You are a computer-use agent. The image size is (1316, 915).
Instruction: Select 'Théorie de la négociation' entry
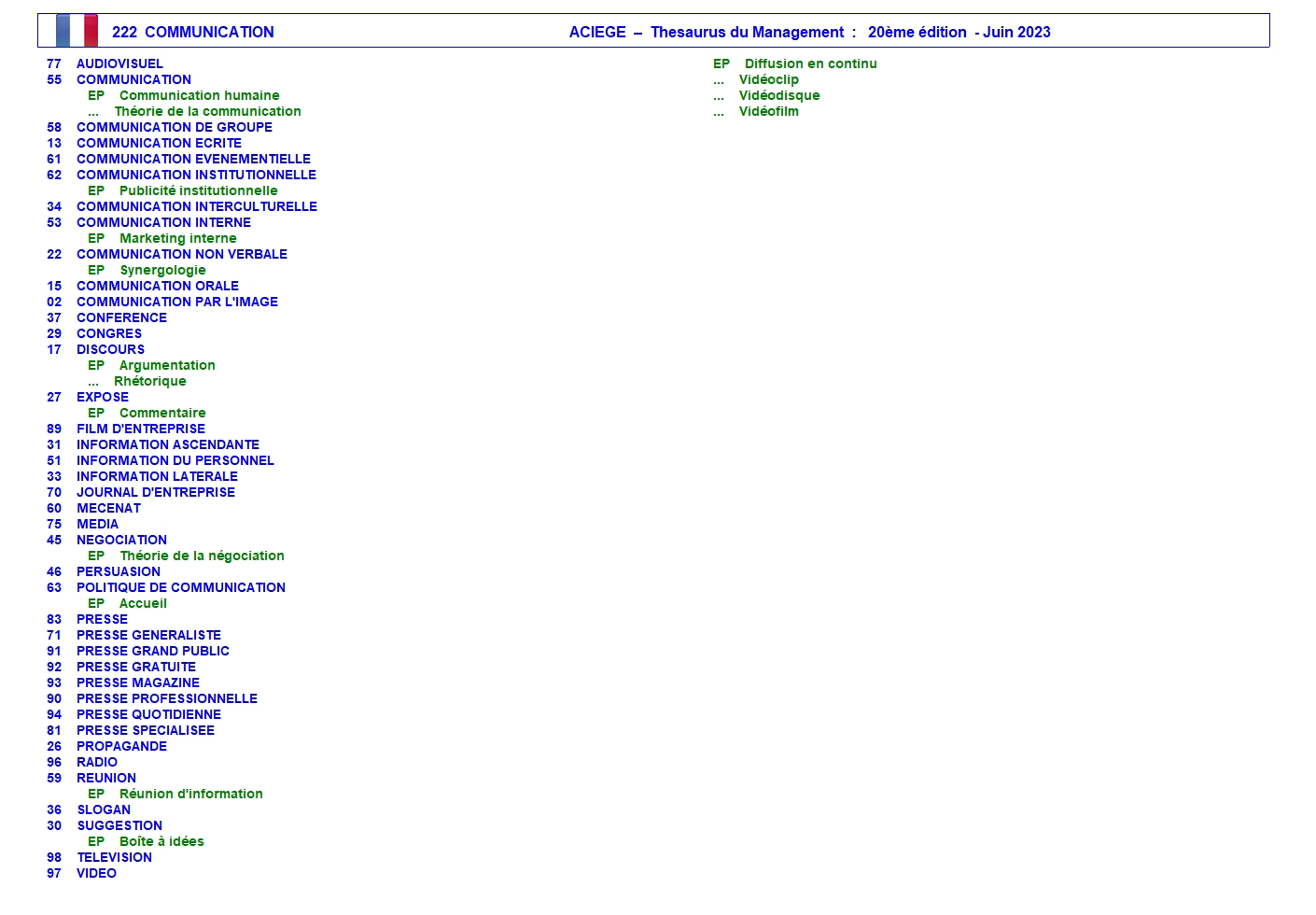click(202, 556)
